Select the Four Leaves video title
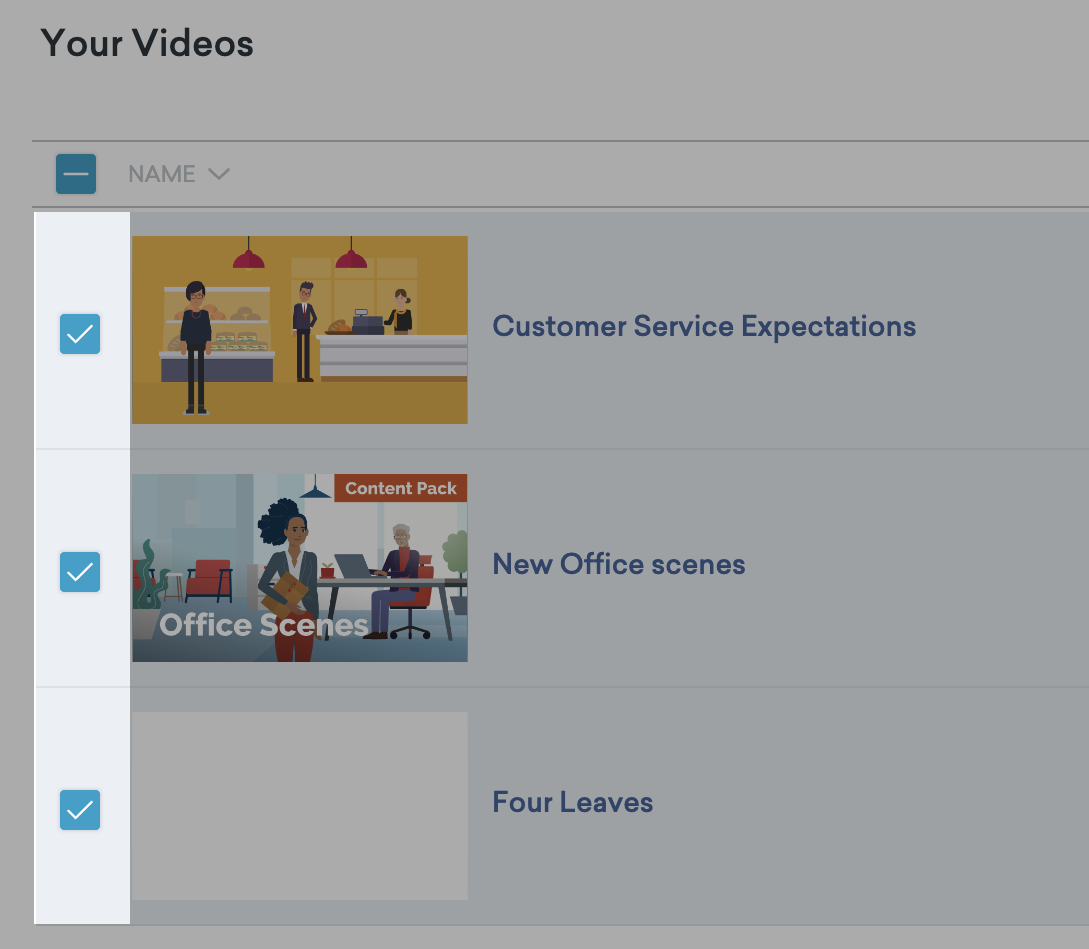 coord(572,802)
